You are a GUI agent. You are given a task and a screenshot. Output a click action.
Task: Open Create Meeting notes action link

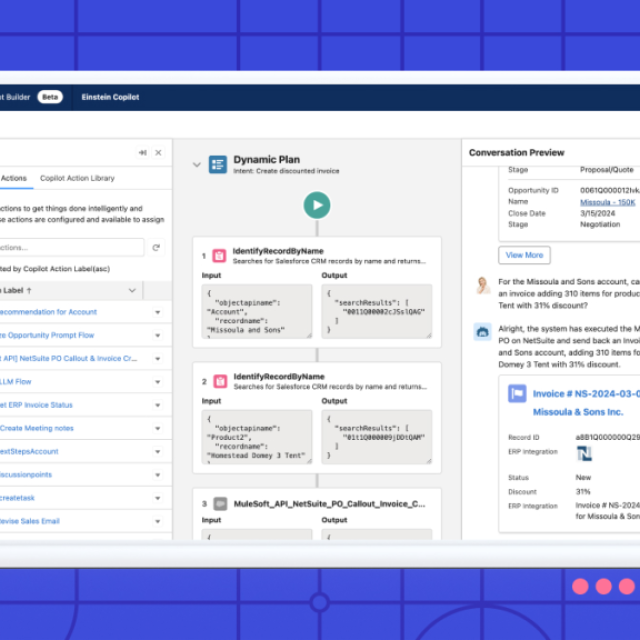37,428
